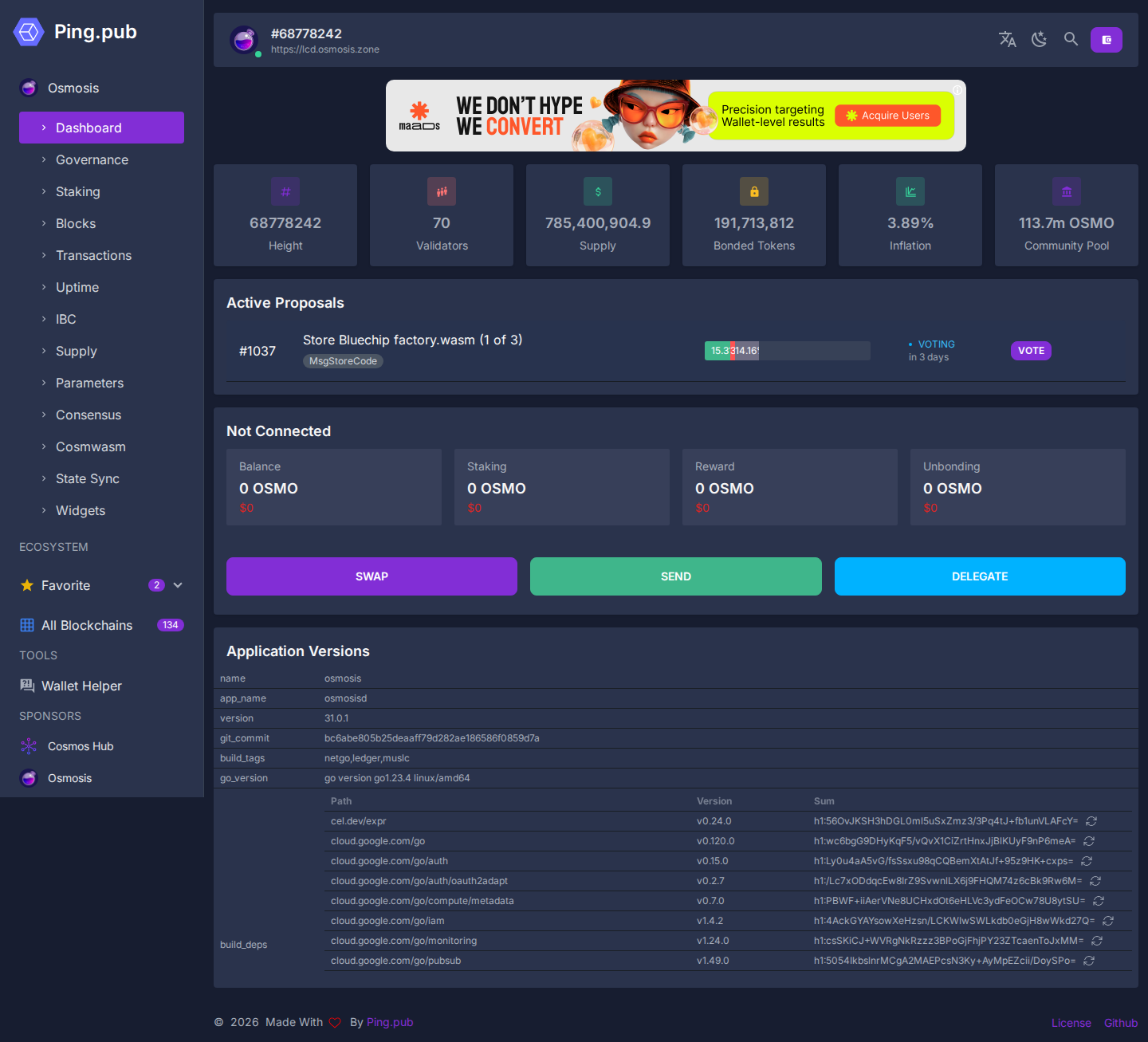The width and height of the screenshot is (1148, 1042).
Task: Close the ad banner info icon
Action: [957, 89]
